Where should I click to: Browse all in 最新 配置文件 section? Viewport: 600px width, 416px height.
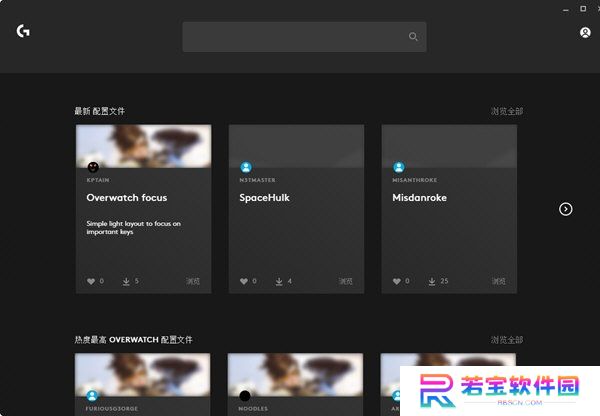point(507,111)
